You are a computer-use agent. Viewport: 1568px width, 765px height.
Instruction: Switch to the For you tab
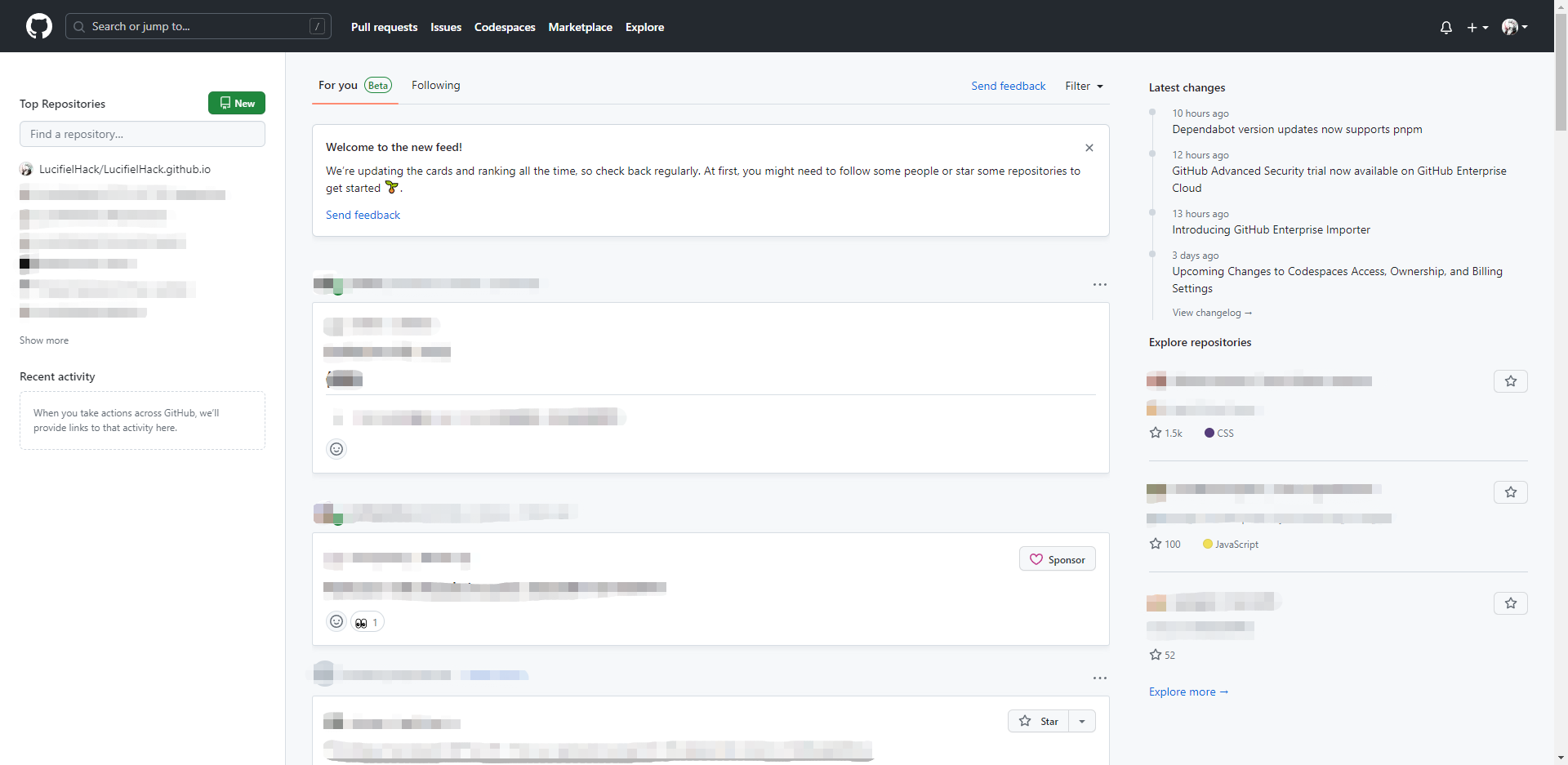click(354, 85)
